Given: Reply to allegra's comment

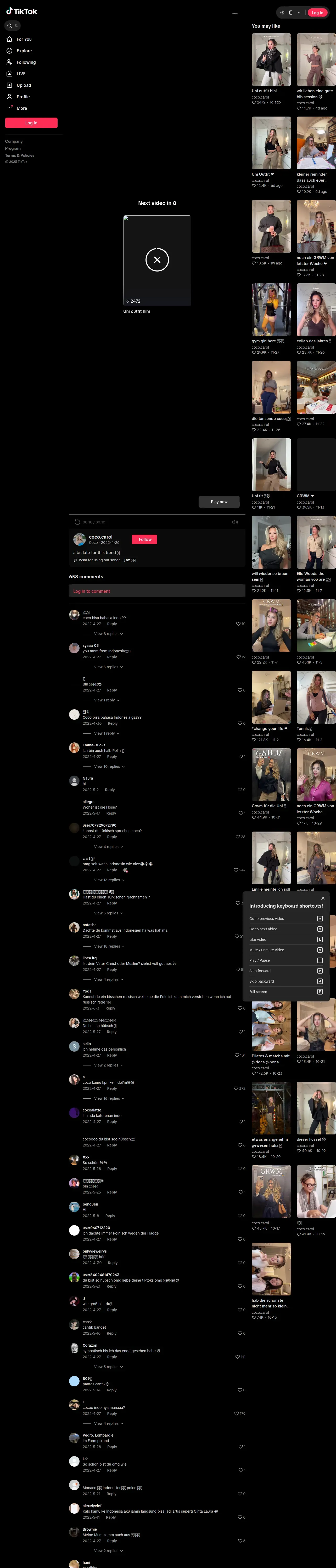Looking at the screenshot, I should point(111,813).
